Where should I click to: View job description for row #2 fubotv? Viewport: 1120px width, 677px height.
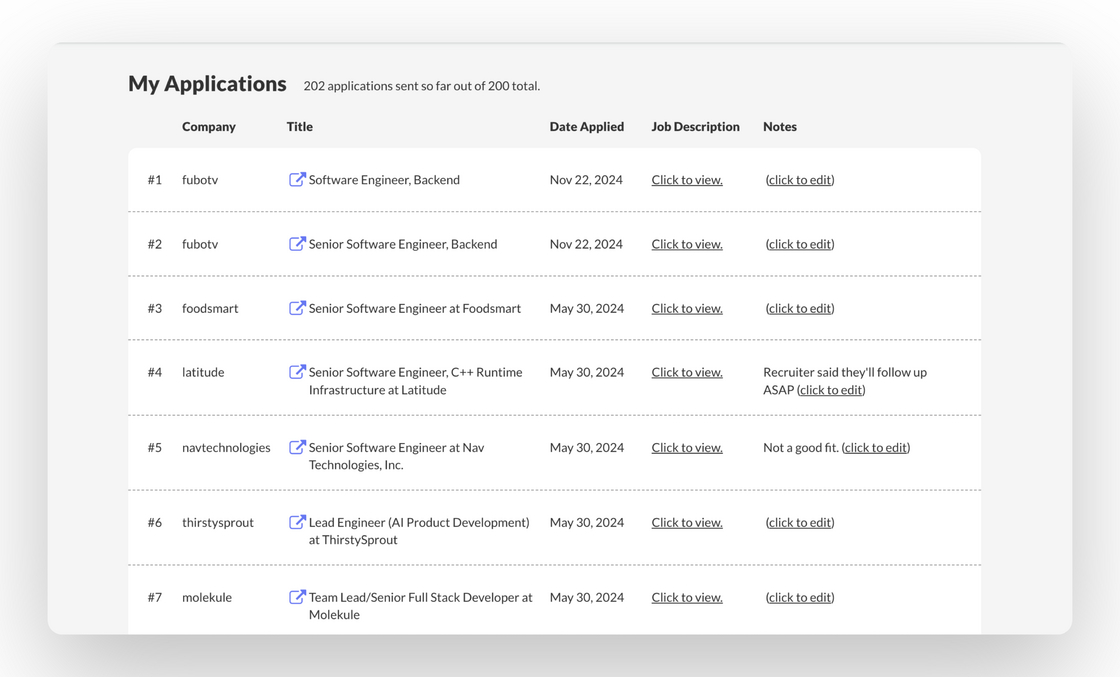686,244
